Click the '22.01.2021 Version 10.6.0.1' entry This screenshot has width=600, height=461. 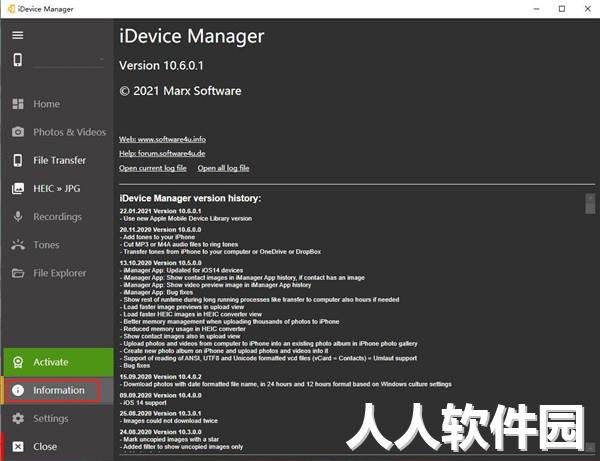160,211
